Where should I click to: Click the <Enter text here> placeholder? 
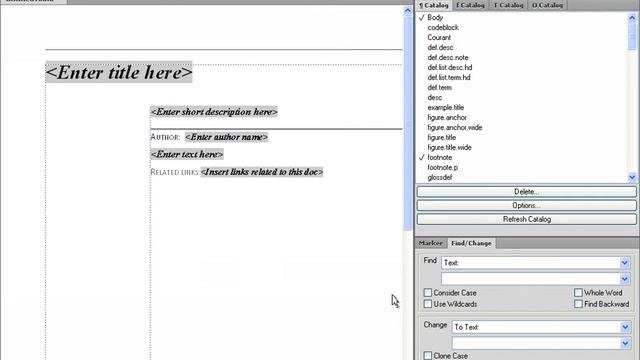pos(187,154)
